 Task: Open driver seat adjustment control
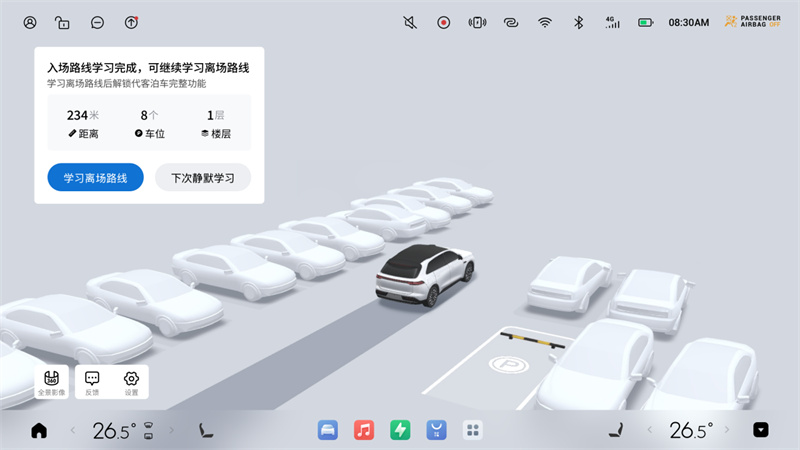pos(207,431)
